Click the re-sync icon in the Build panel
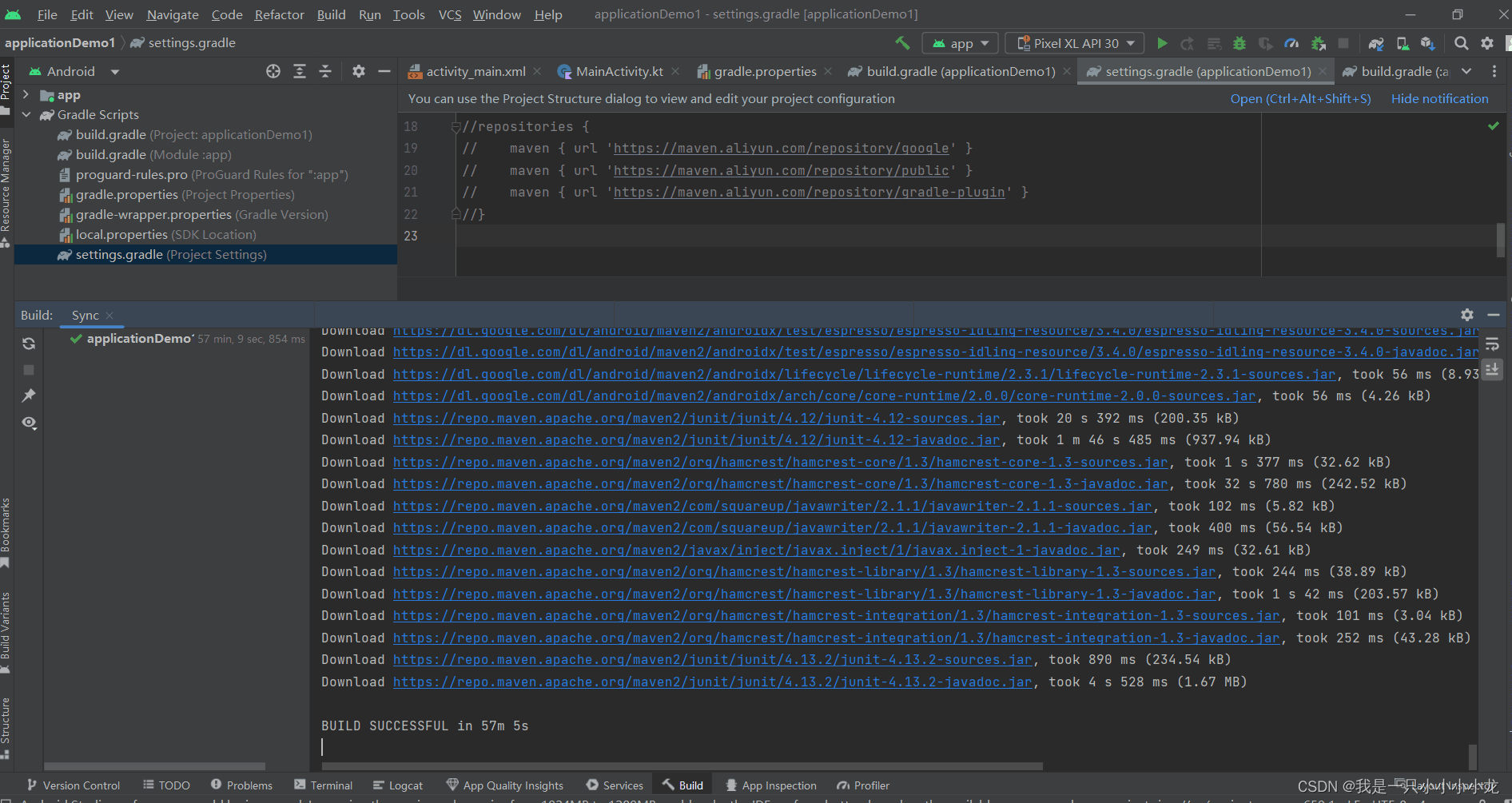The width and height of the screenshot is (1512, 803). pos(29,344)
